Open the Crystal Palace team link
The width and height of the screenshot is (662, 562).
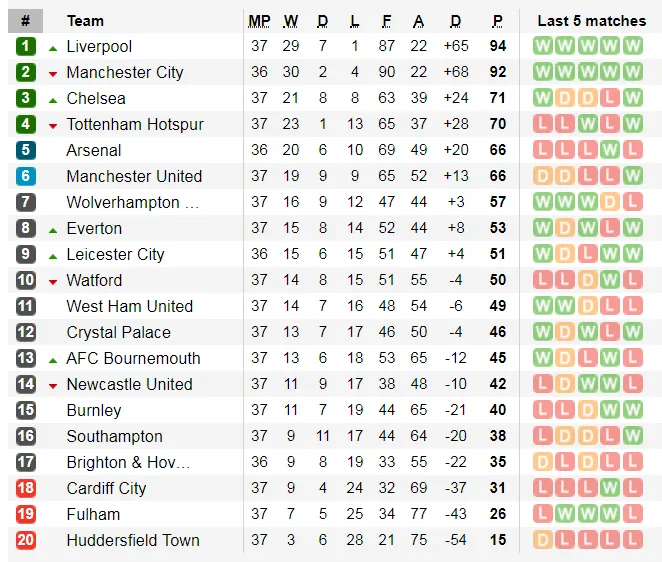[118, 332]
